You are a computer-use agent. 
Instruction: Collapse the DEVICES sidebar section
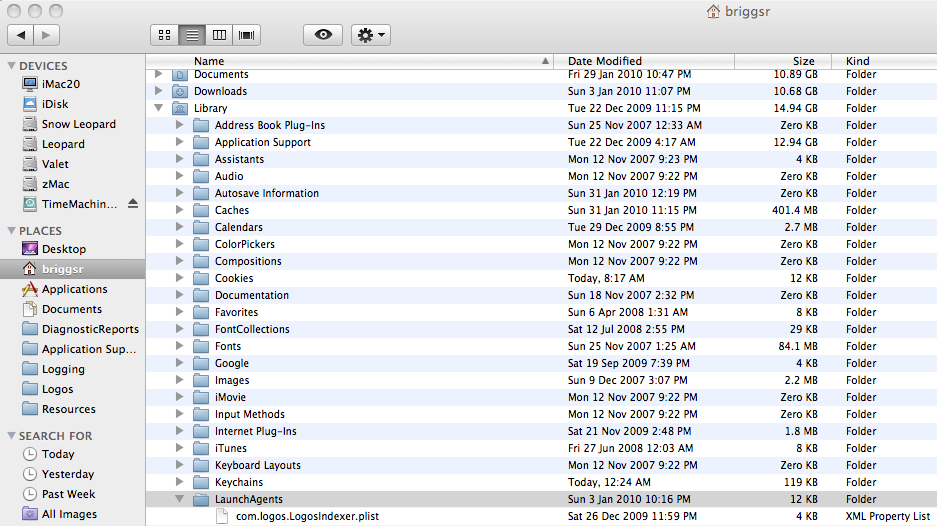(x=11, y=65)
